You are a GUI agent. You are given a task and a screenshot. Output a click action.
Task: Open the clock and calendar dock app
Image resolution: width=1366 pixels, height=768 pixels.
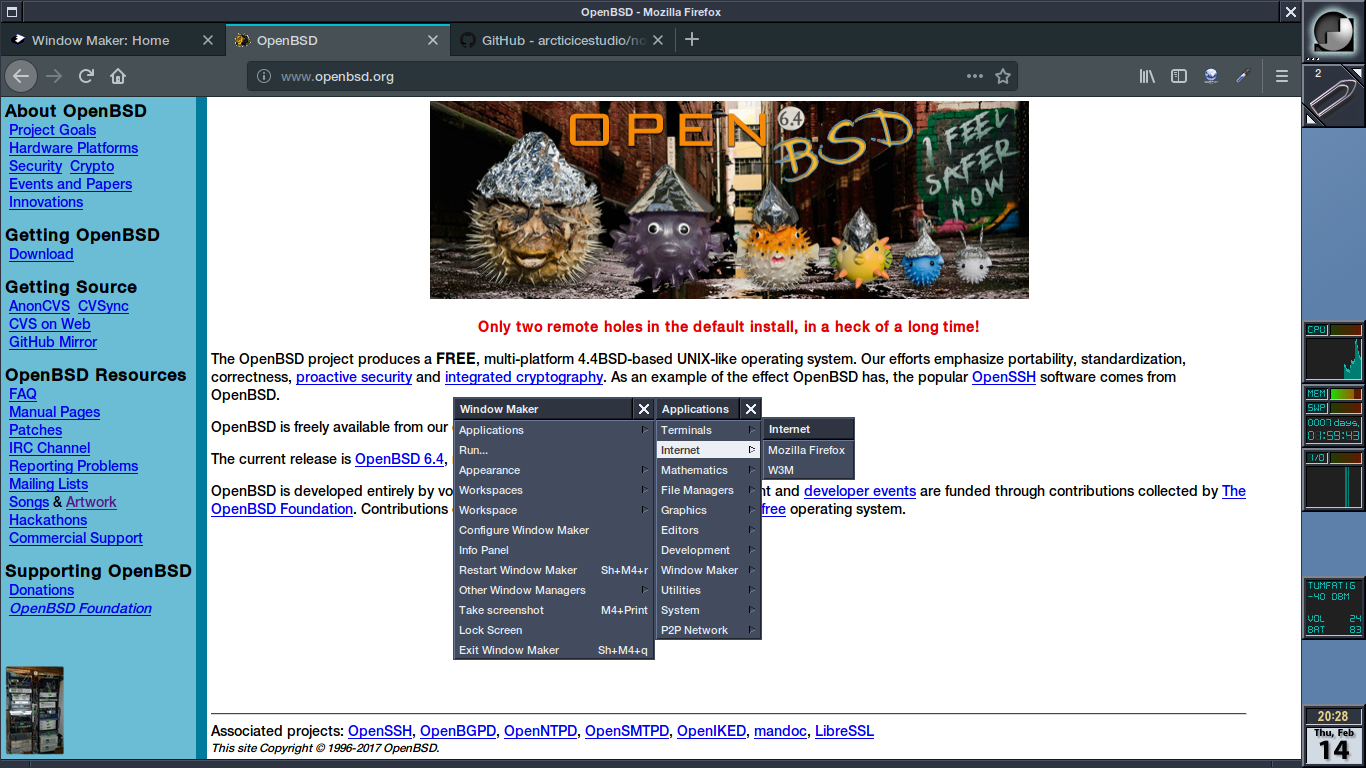1334,735
